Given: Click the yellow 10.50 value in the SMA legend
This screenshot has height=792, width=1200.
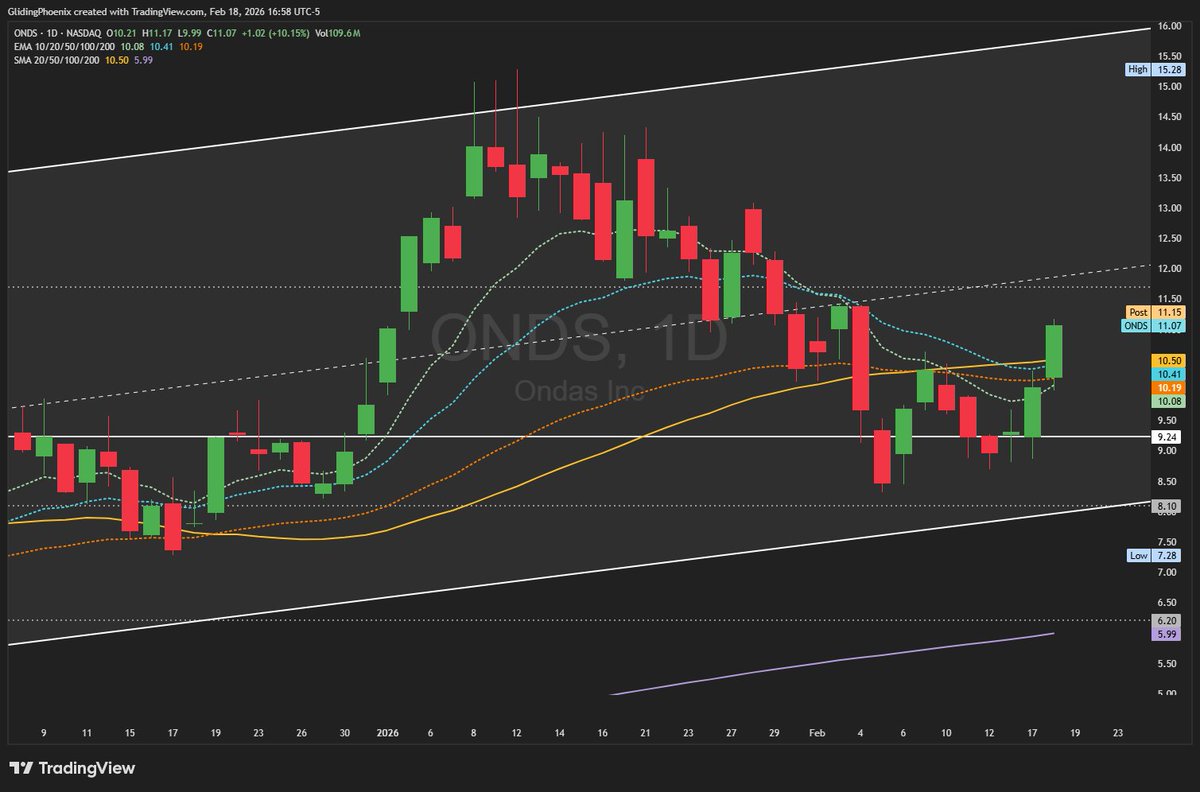Looking at the screenshot, I should (x=119, y=60).
